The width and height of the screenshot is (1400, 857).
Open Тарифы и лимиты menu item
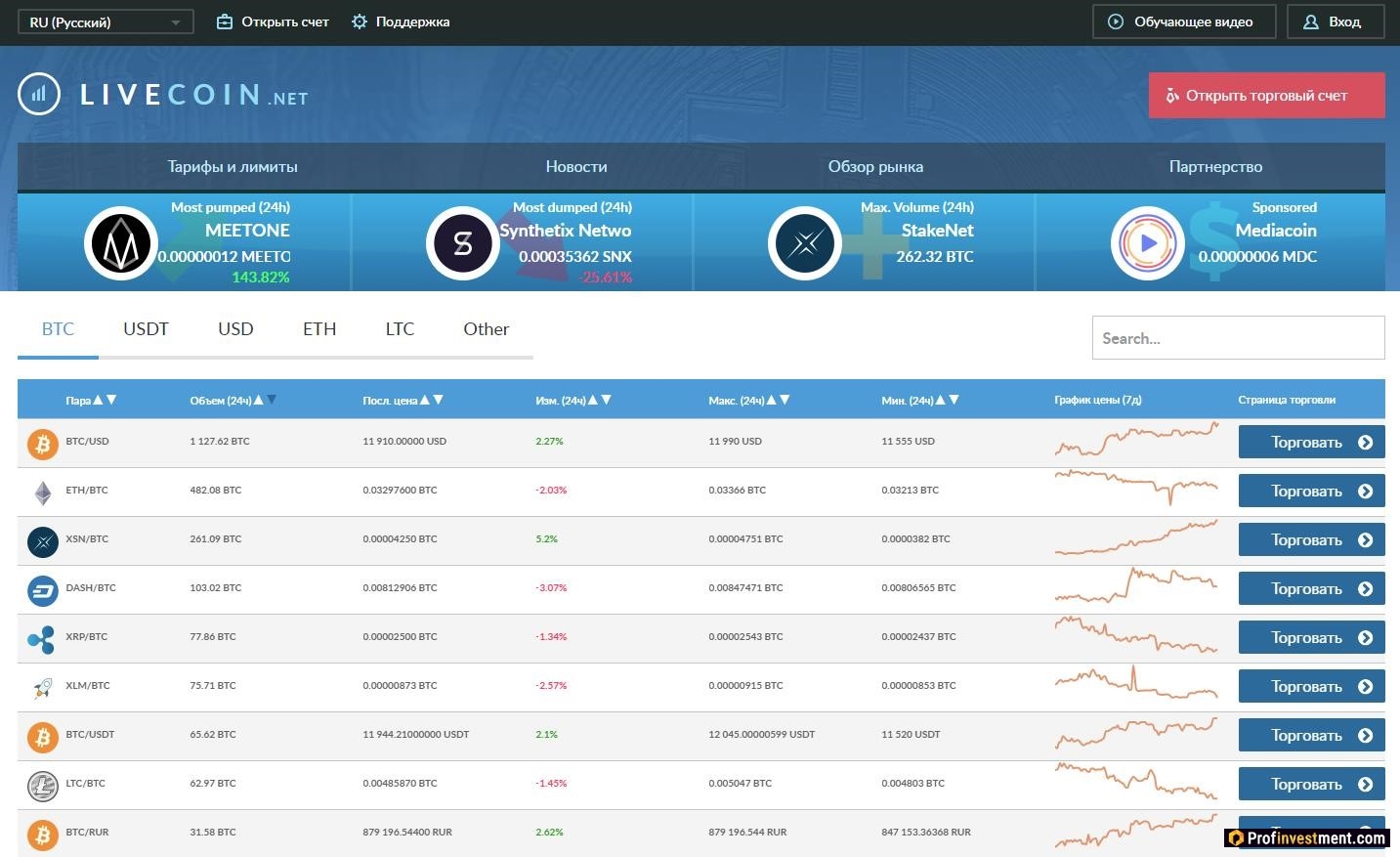[233, 166]
